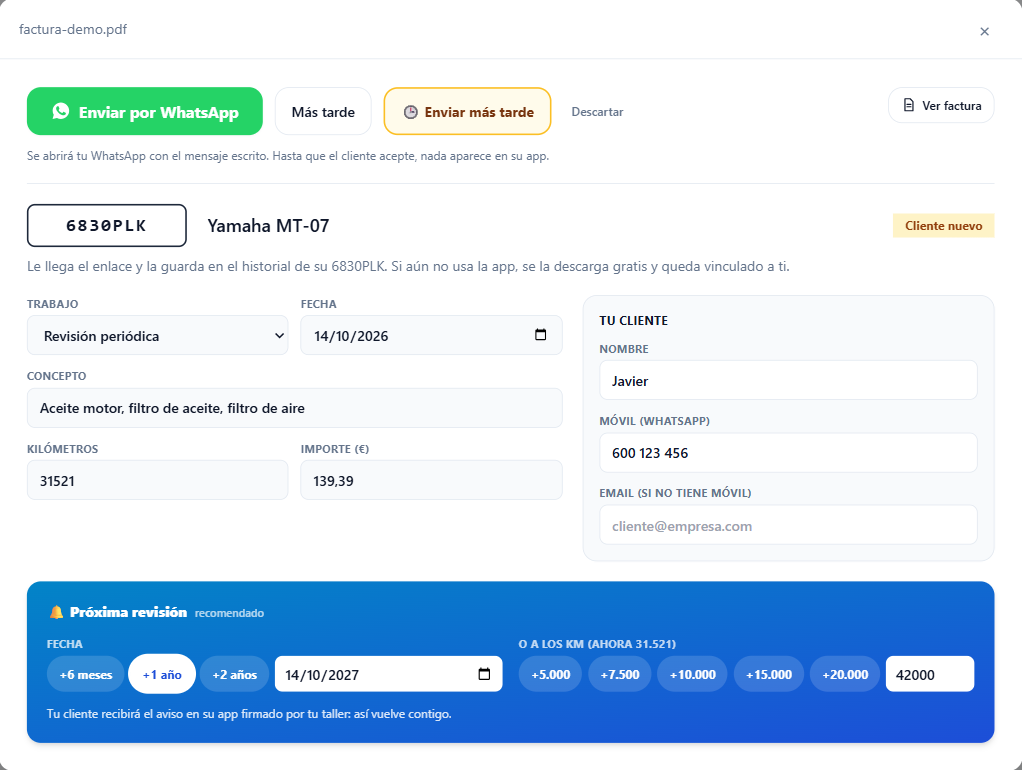Click the Cliente nuevo badge
Viewport: 1022px width, 770px height.
[x=944, y=226]
